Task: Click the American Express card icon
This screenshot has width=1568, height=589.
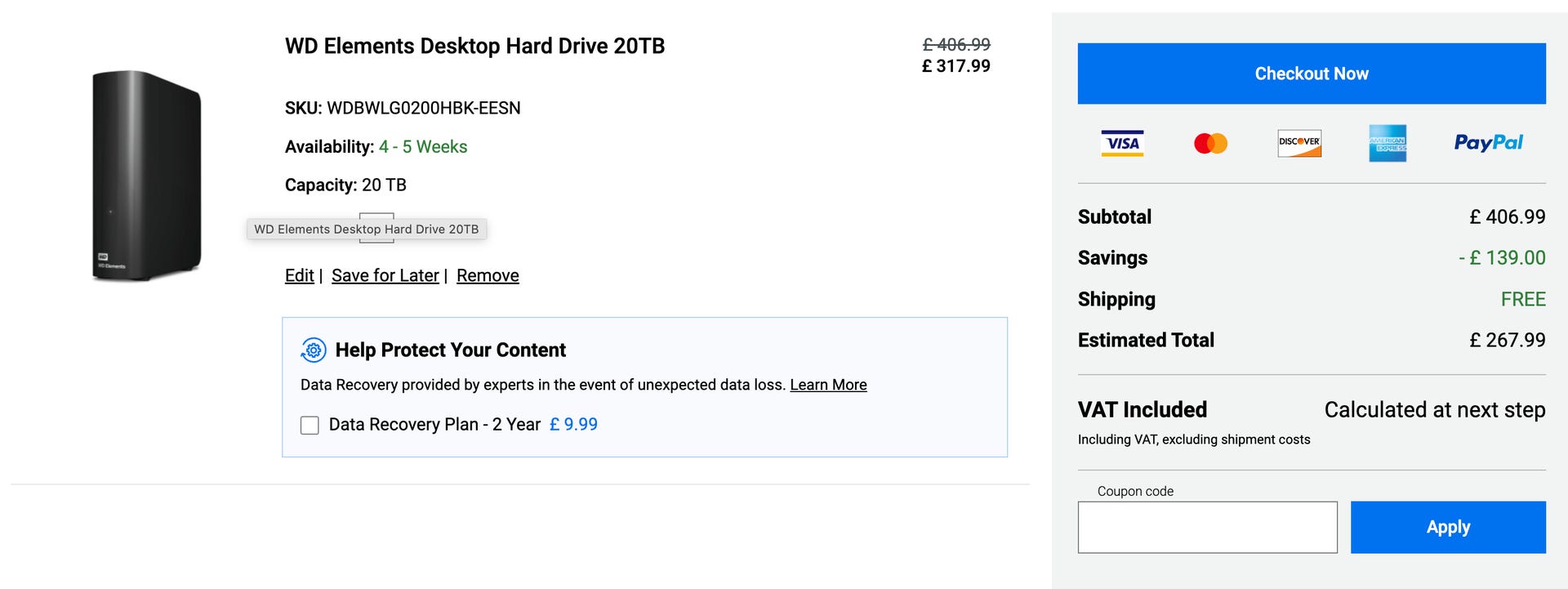Action: [x=1388, y=143]
